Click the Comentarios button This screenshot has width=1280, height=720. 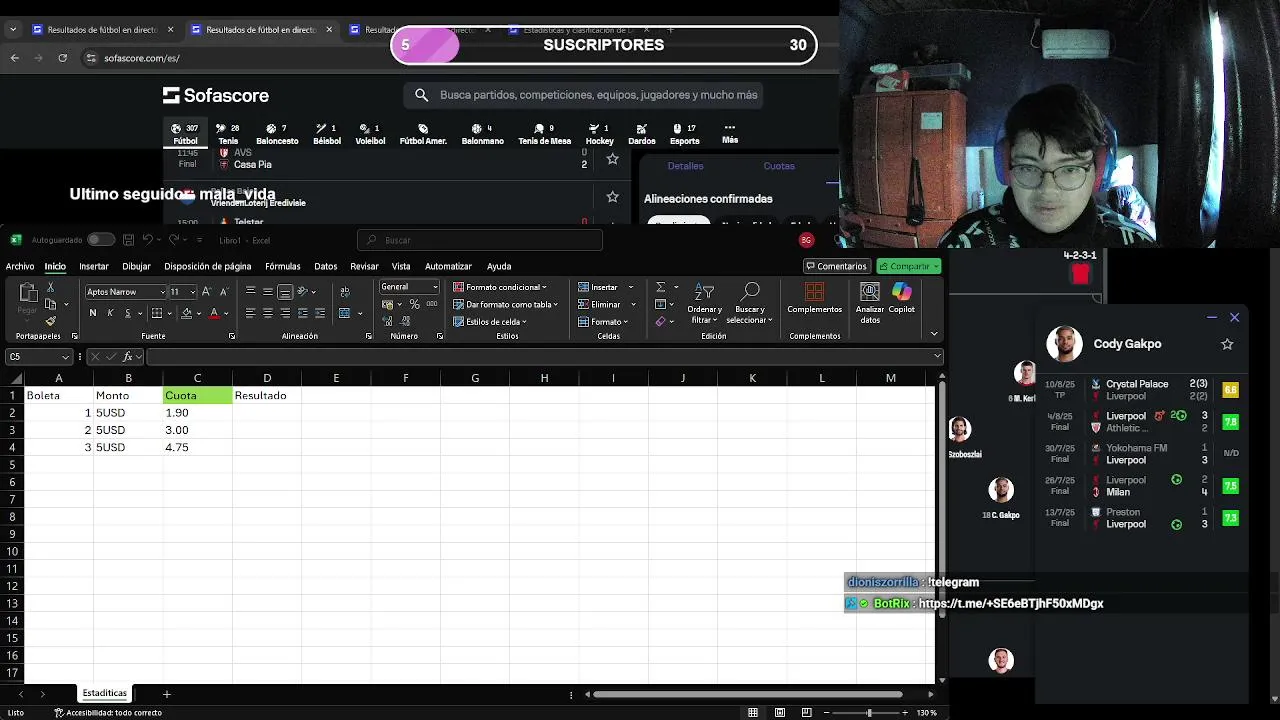(x=836, y=266)
